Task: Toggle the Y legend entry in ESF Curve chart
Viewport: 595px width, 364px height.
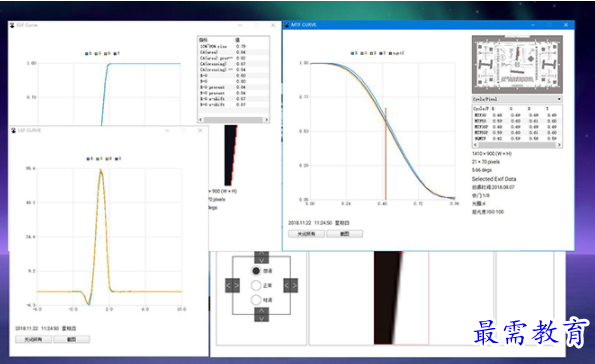Action: coord(117,54)
